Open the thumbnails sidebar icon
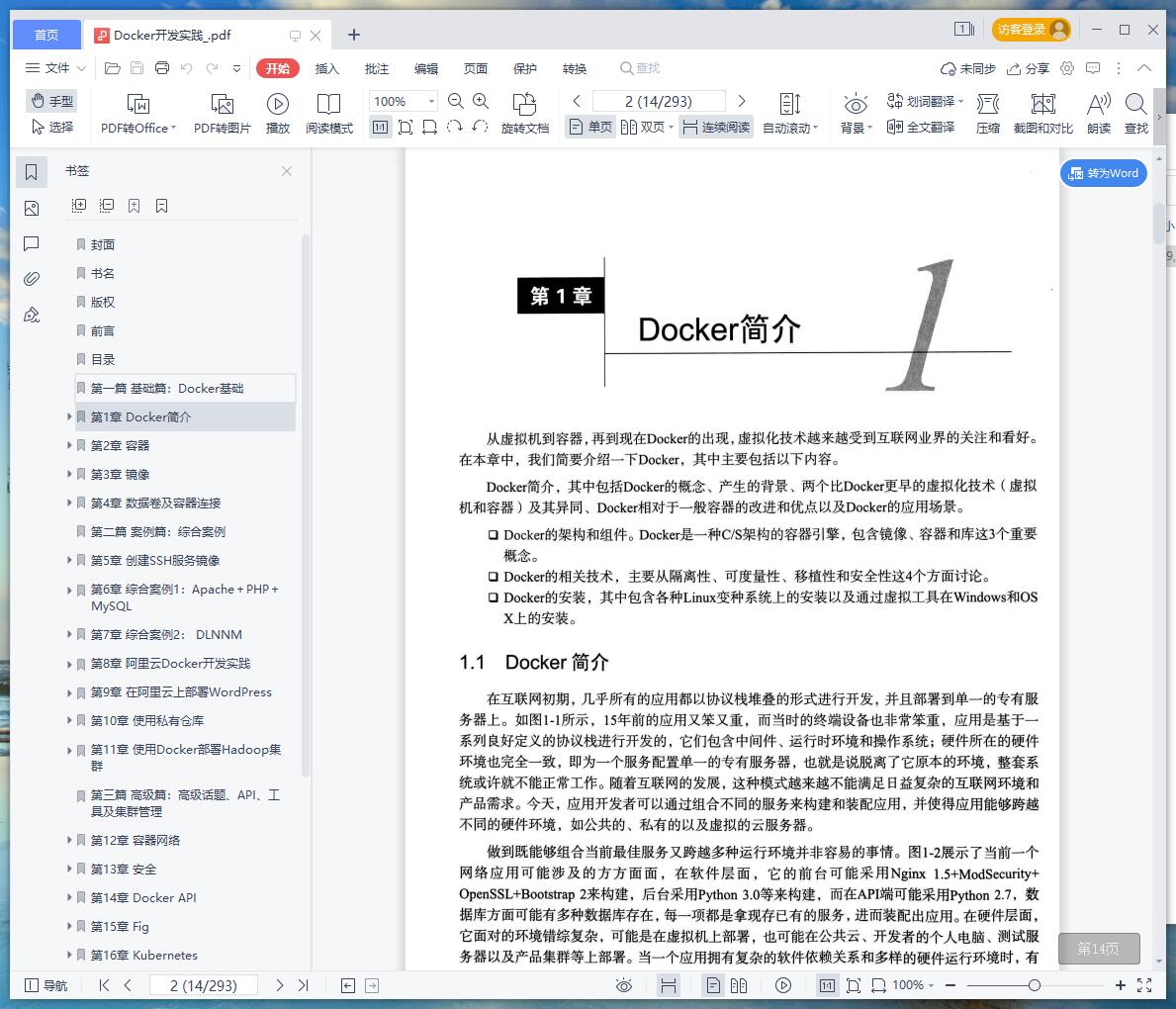1176x1009 pixels. point(32,208)
